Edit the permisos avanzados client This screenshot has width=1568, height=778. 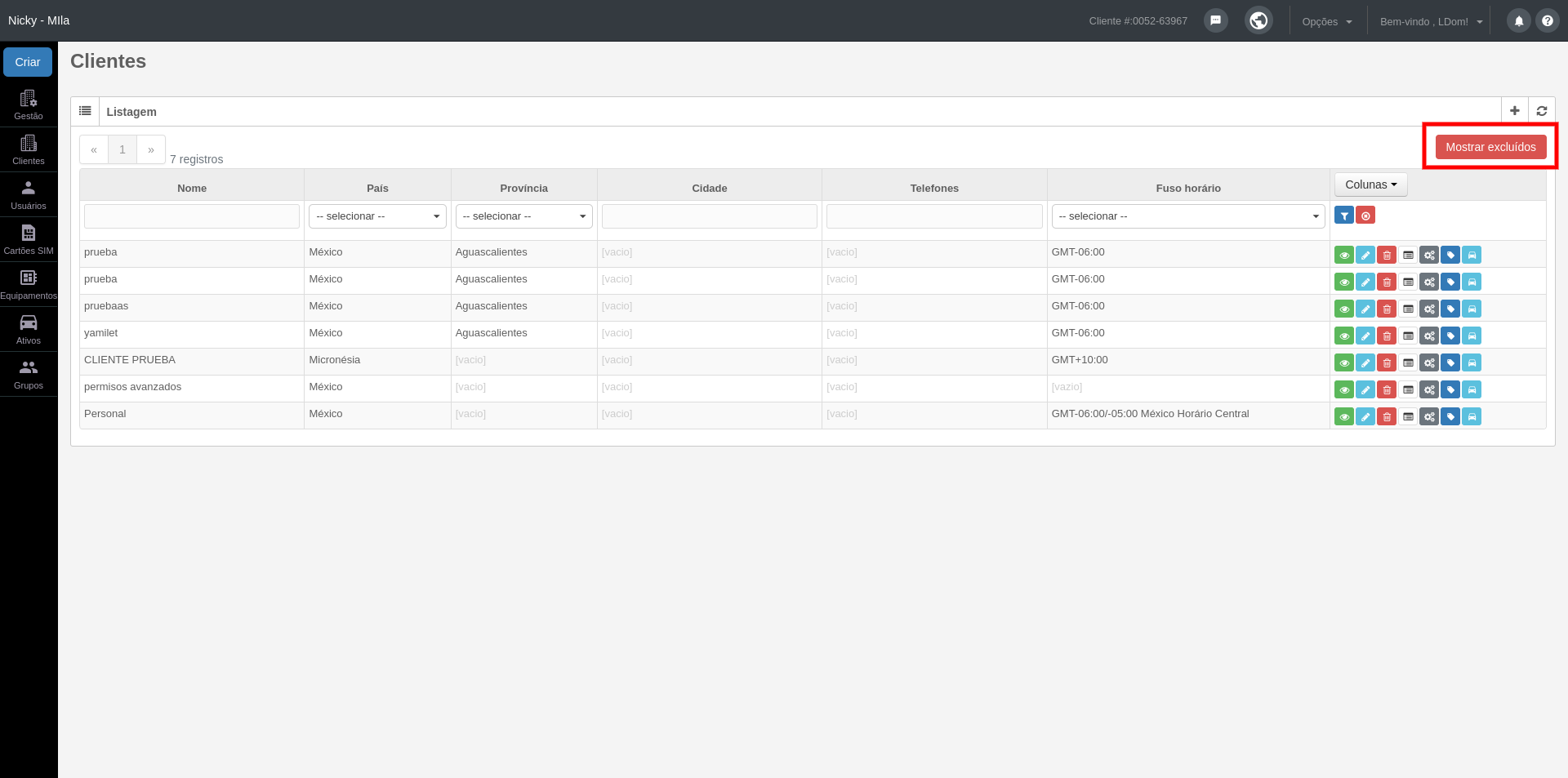[x=1365, y=389]
